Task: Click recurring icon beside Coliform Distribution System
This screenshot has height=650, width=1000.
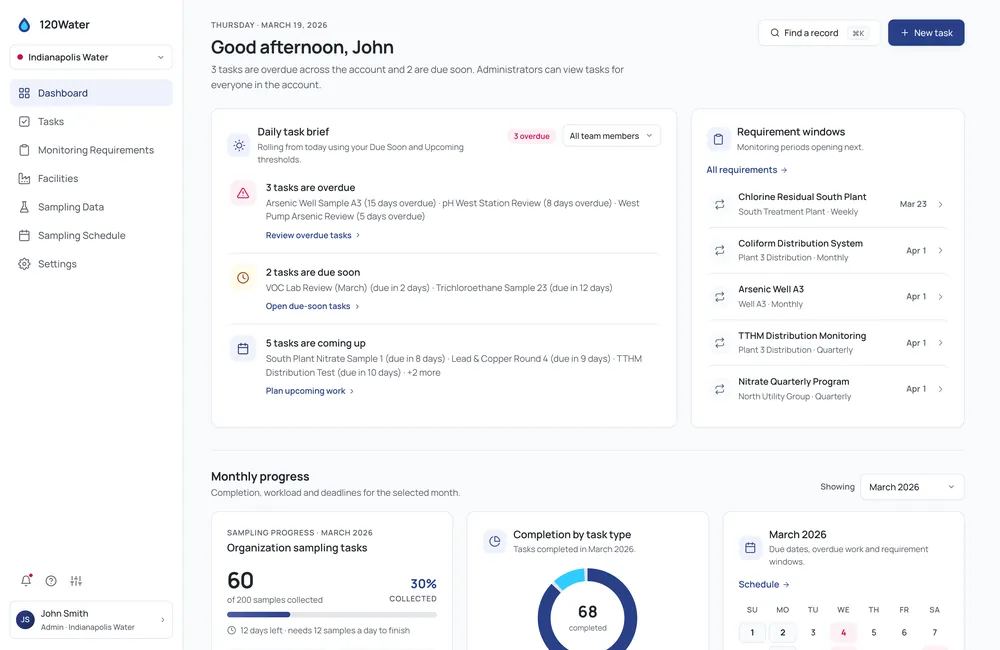Action: point(719,251)
